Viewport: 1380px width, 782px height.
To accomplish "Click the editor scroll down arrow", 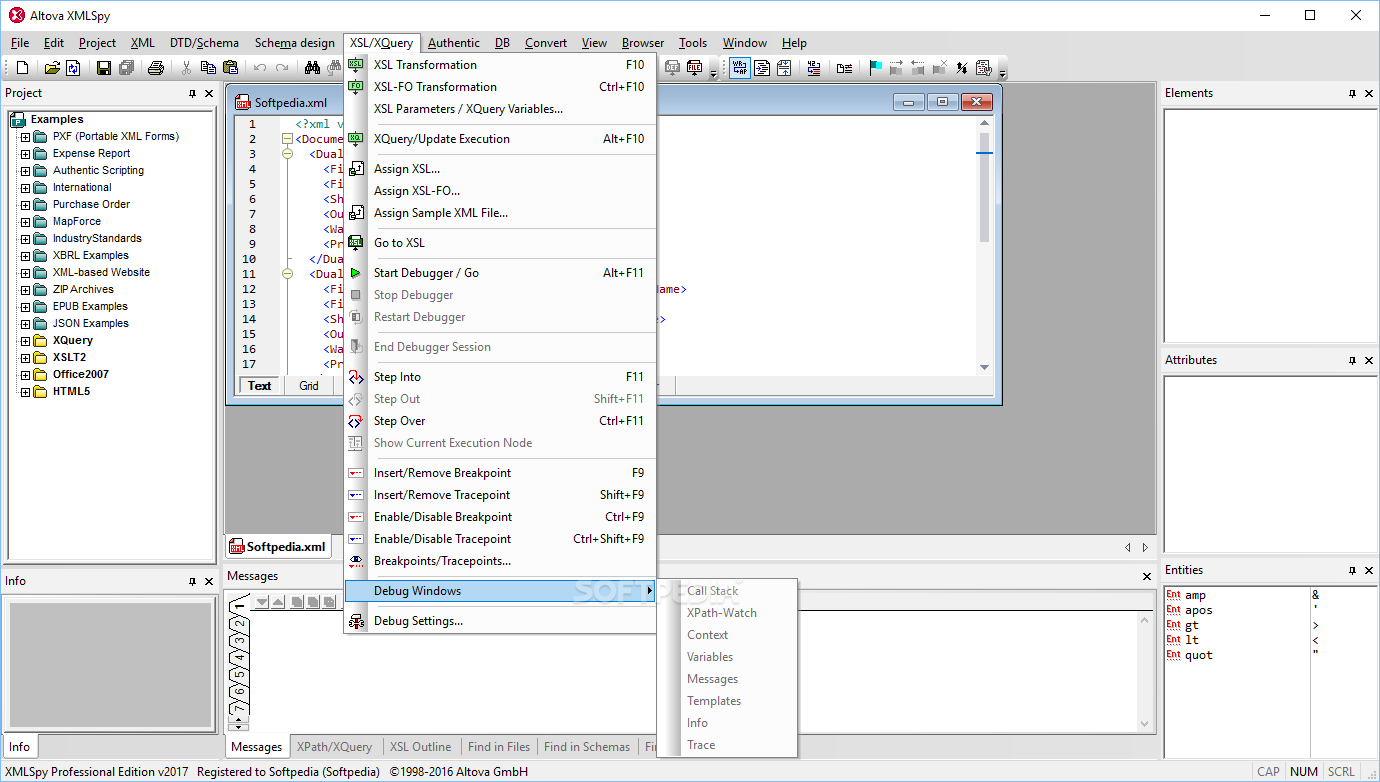I will pos(984,367).
